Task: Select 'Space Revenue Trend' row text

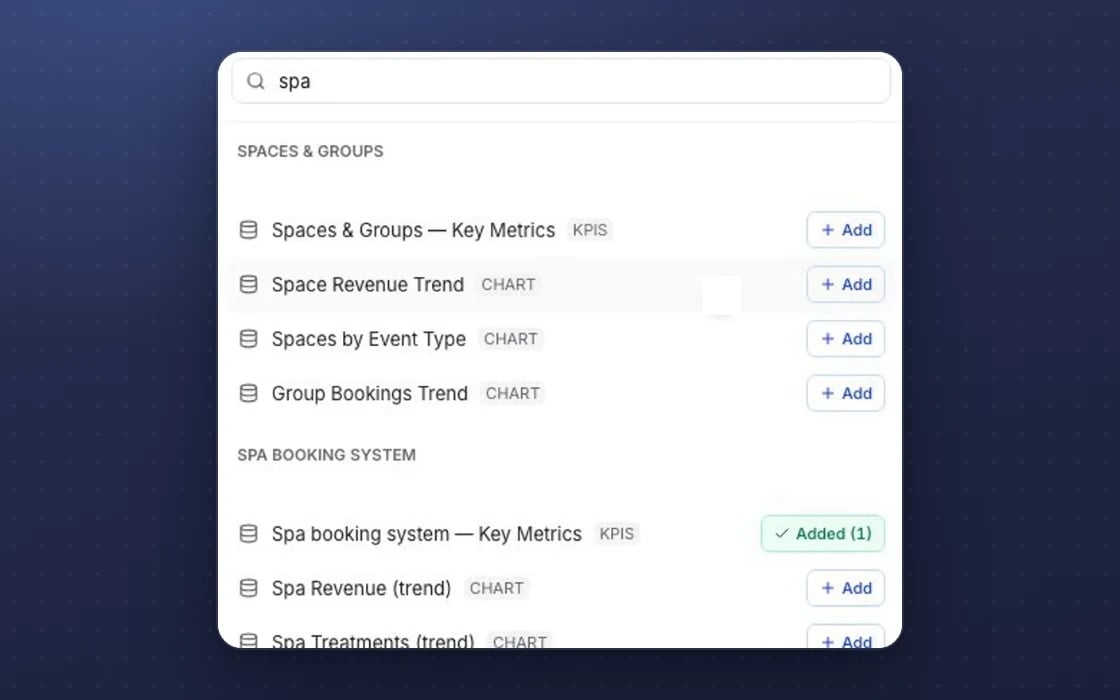Action: [368, 284]
